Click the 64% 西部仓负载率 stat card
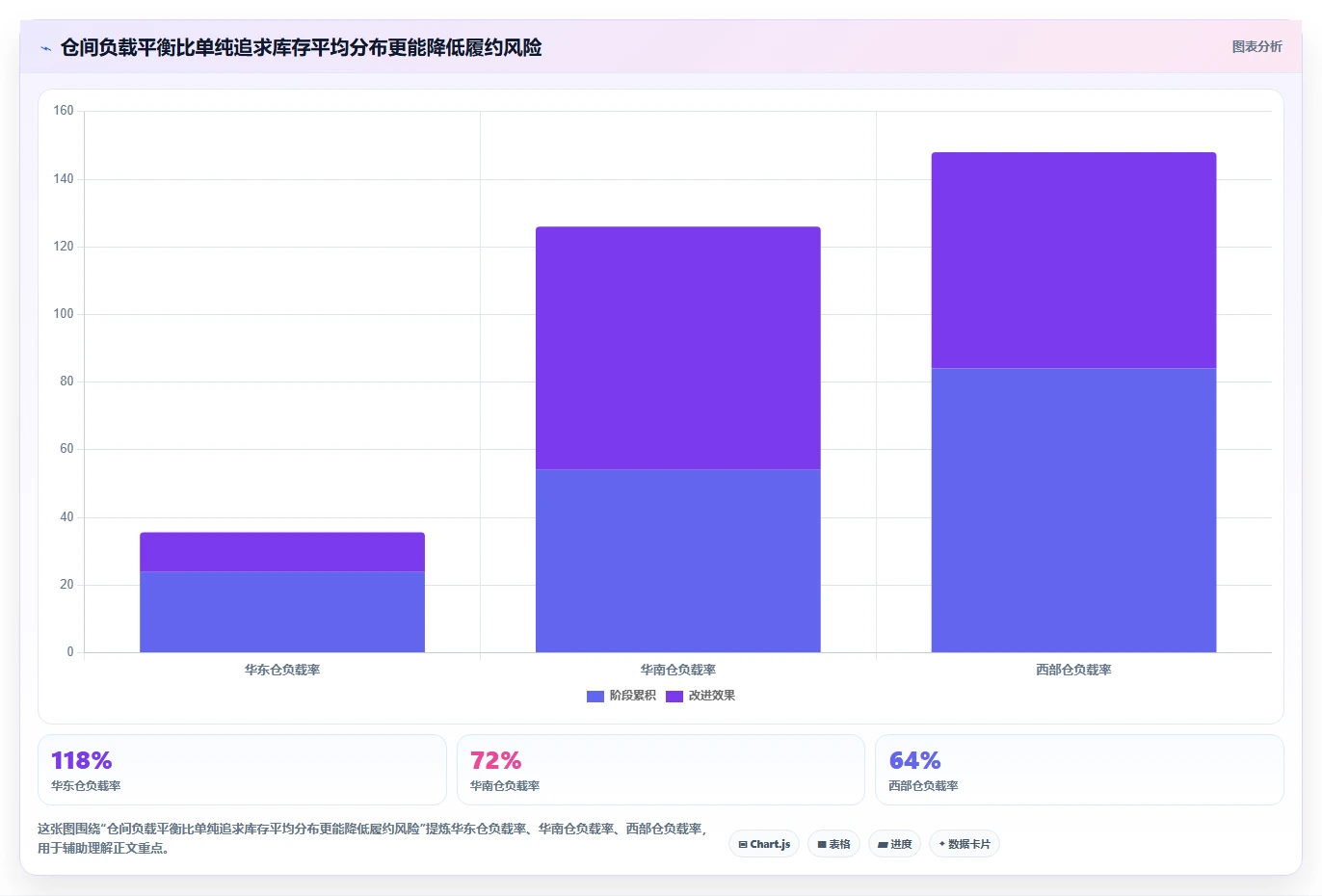This screenshot has height=896, width=1322. (1079, 770)
